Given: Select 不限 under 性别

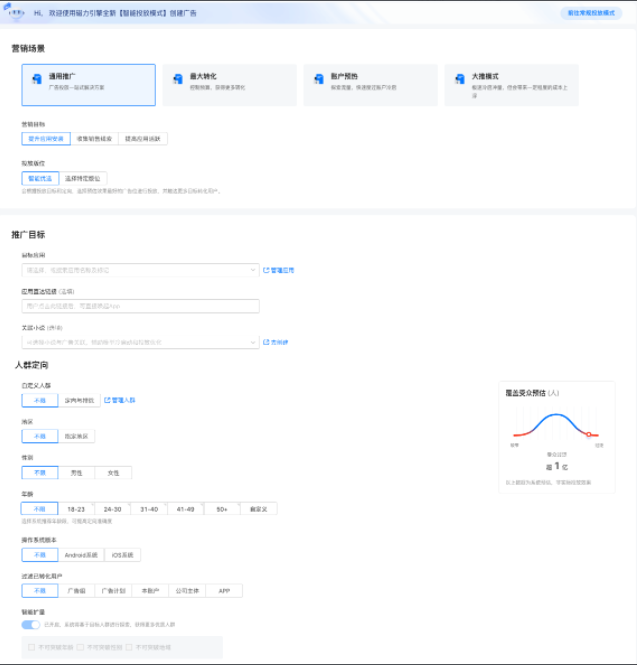Looking at the screenshot, I should pyautogui.click(x=40, y=473).
